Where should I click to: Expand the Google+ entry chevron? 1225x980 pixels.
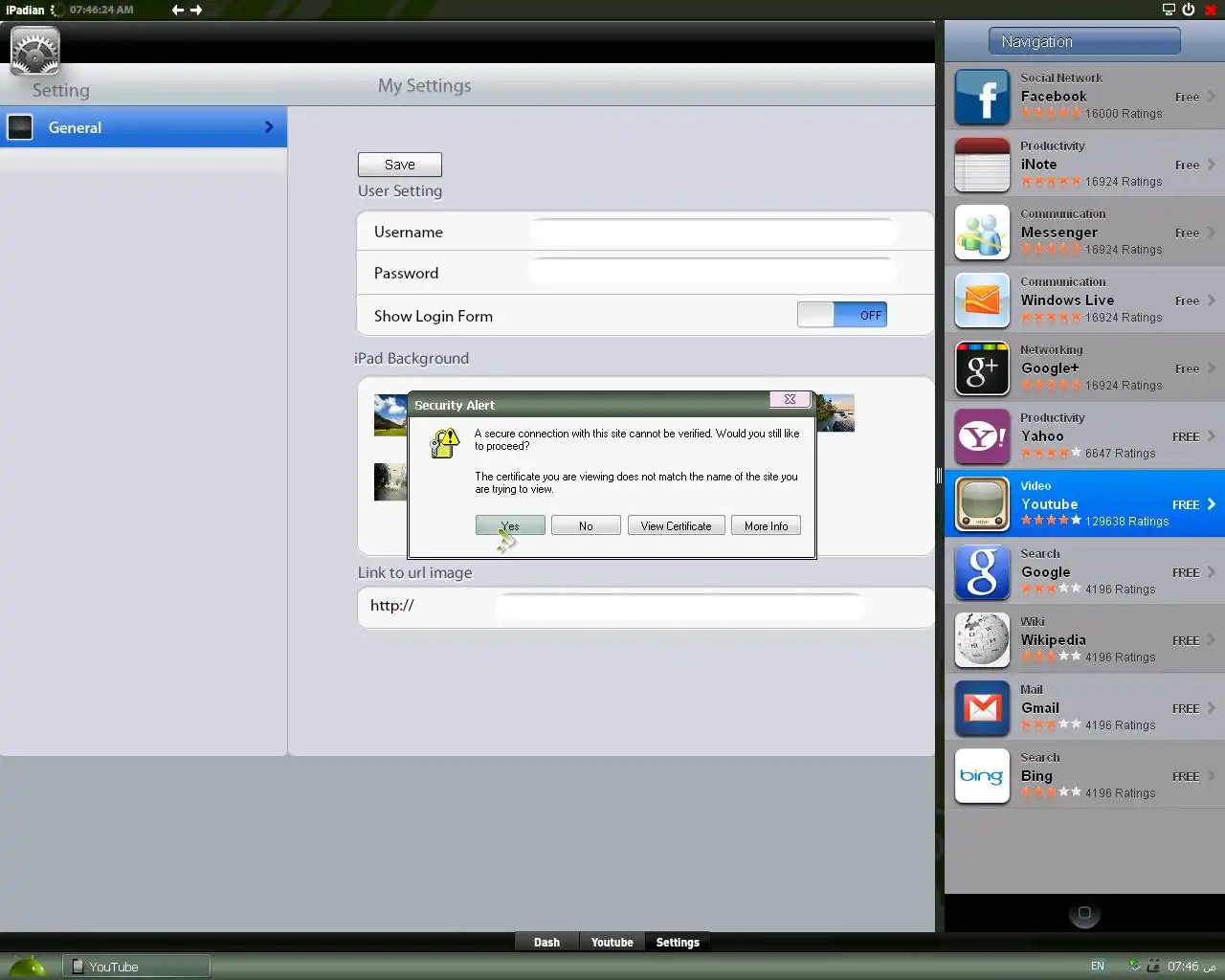tap(1212, 368)
